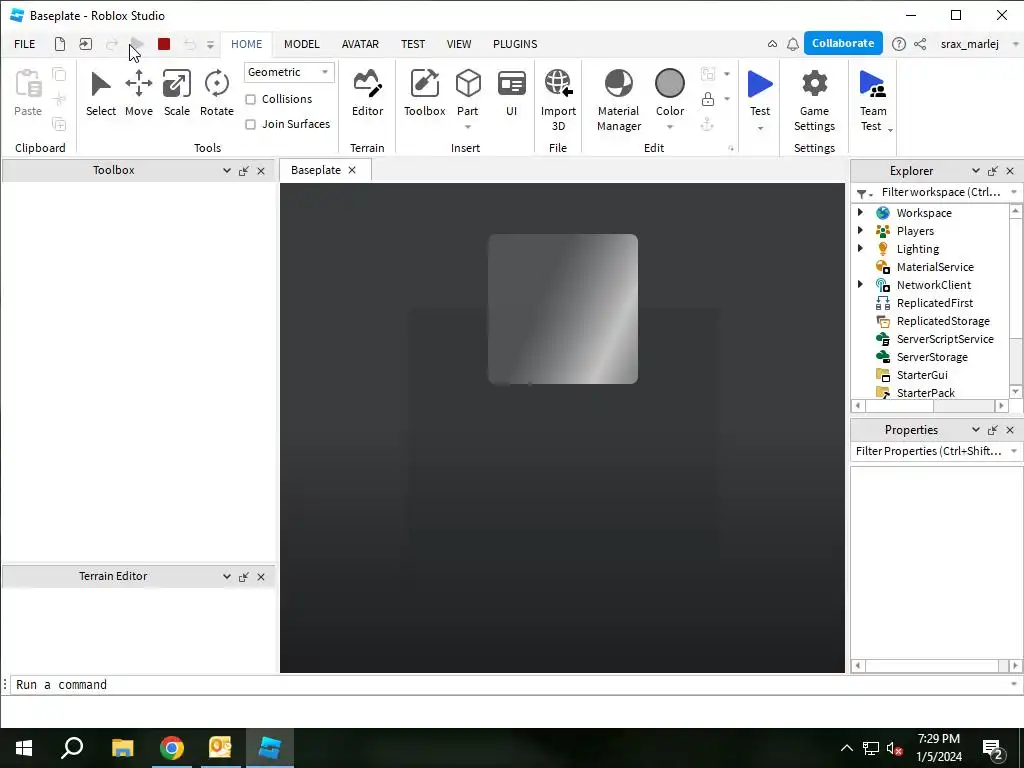
Task: Select ServerScriptService in Explorer
Action: [944, 339]
